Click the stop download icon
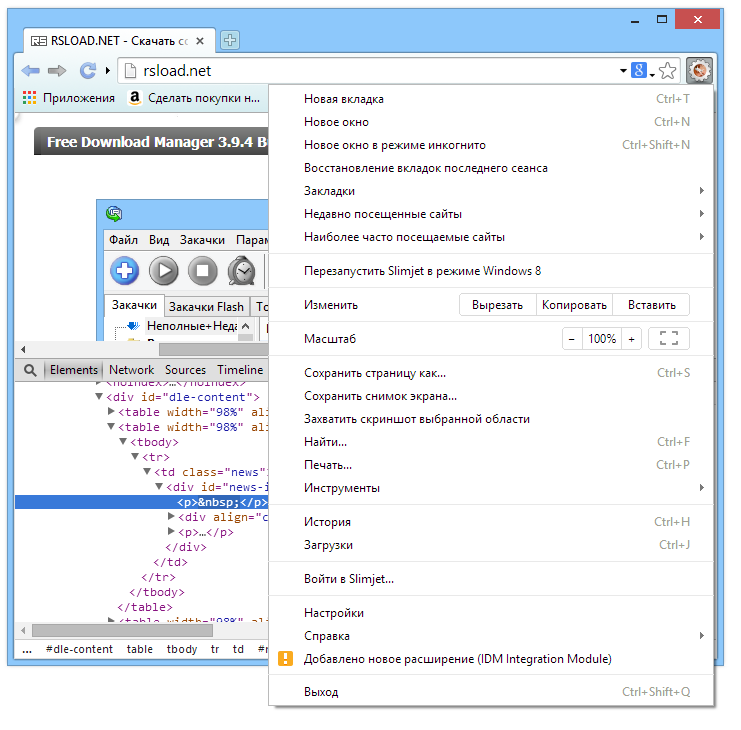 [203, 271]
